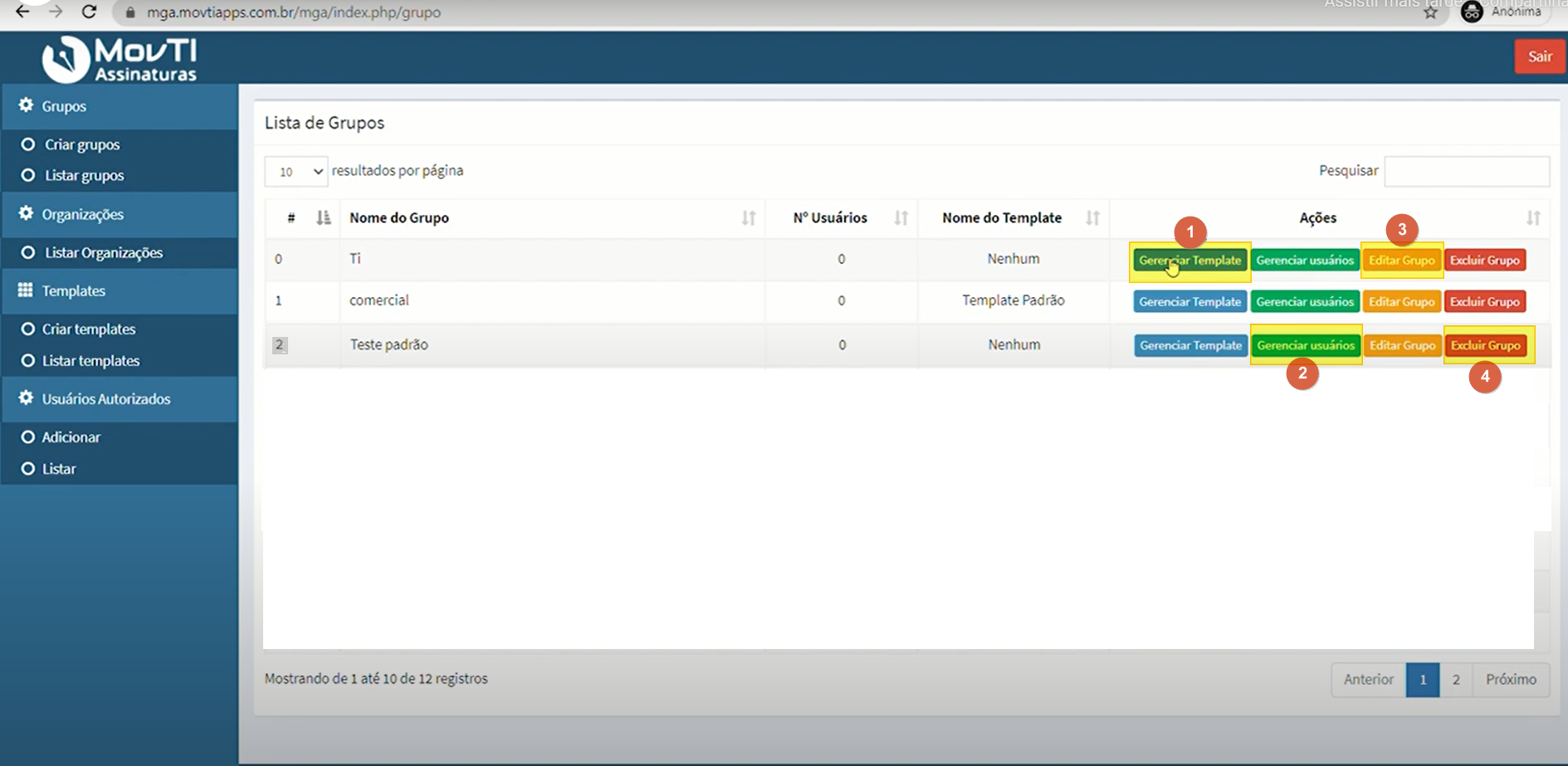Click Gerenciar usuários for Teste padrão
The width and height of the screenshot is (1568, 766).
(1306, 345)
